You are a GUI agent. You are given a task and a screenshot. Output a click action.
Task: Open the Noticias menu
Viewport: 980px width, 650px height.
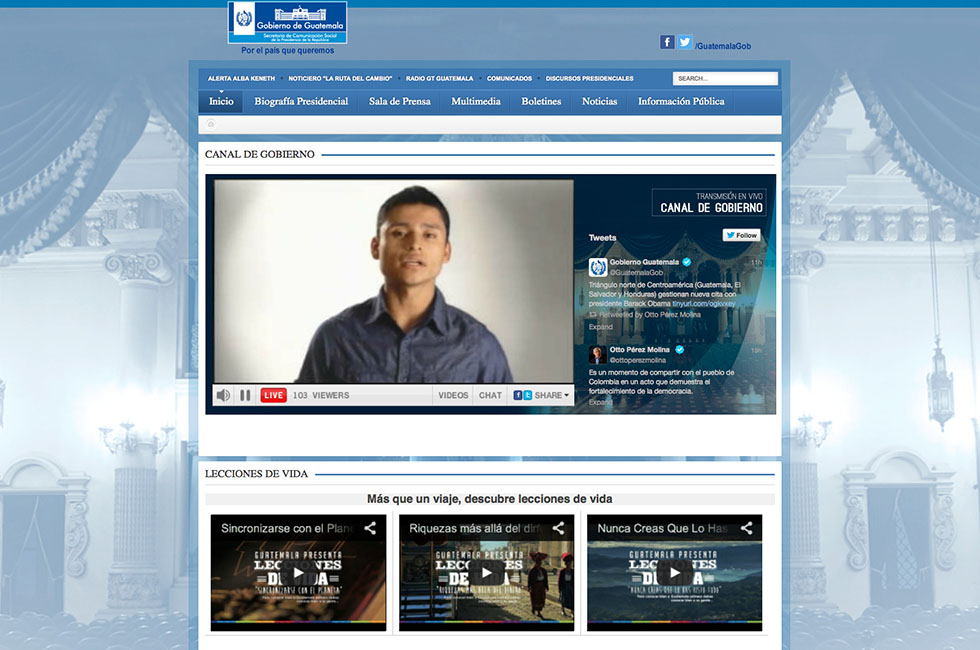(599, 101)
